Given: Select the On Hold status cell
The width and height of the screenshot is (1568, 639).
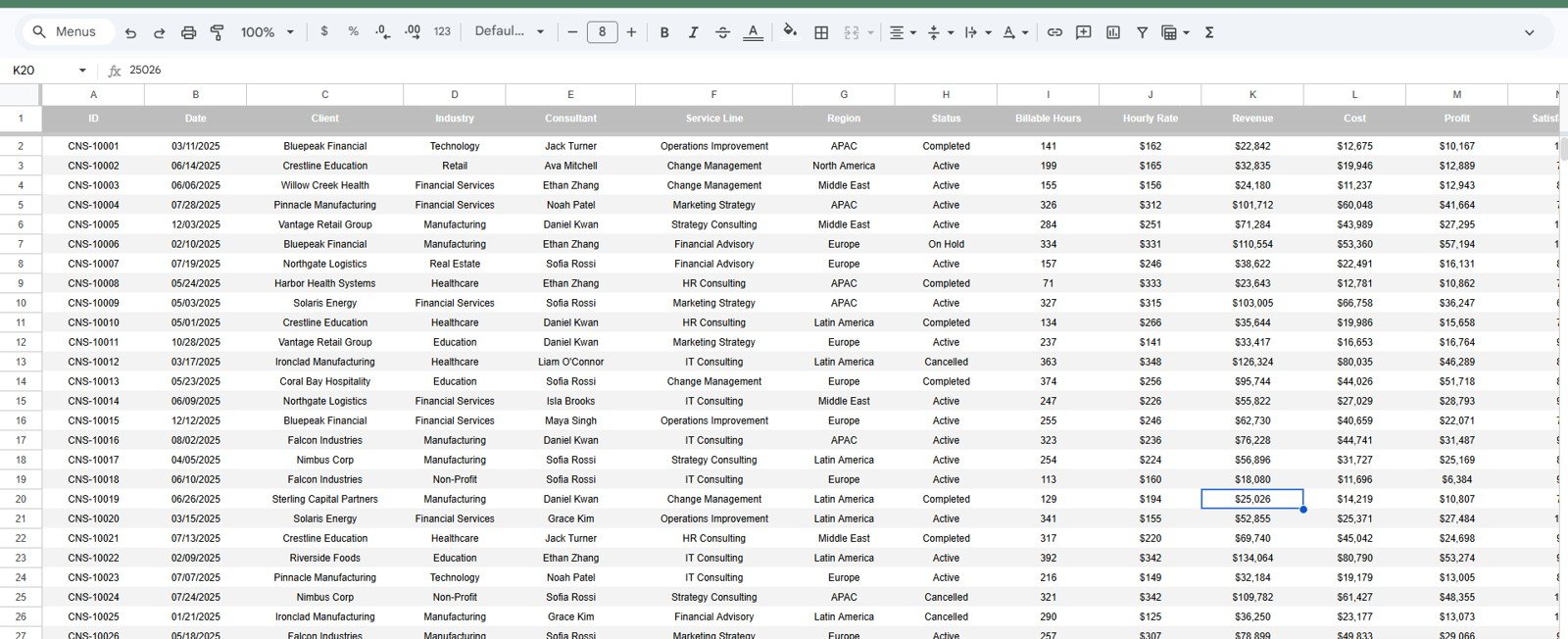Looking at the screenshot, I should [946, 244].
